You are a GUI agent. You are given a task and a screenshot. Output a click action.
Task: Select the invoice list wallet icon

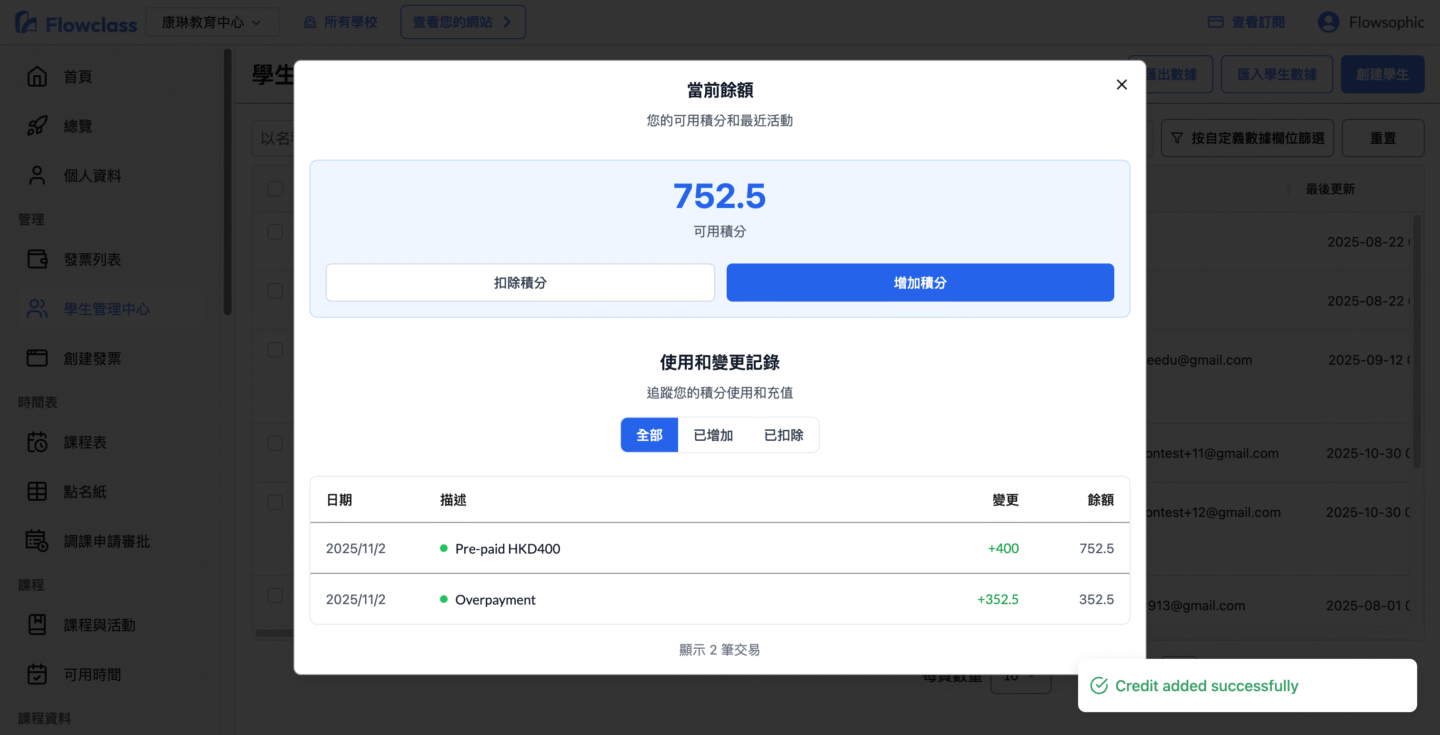click(37, 260)
